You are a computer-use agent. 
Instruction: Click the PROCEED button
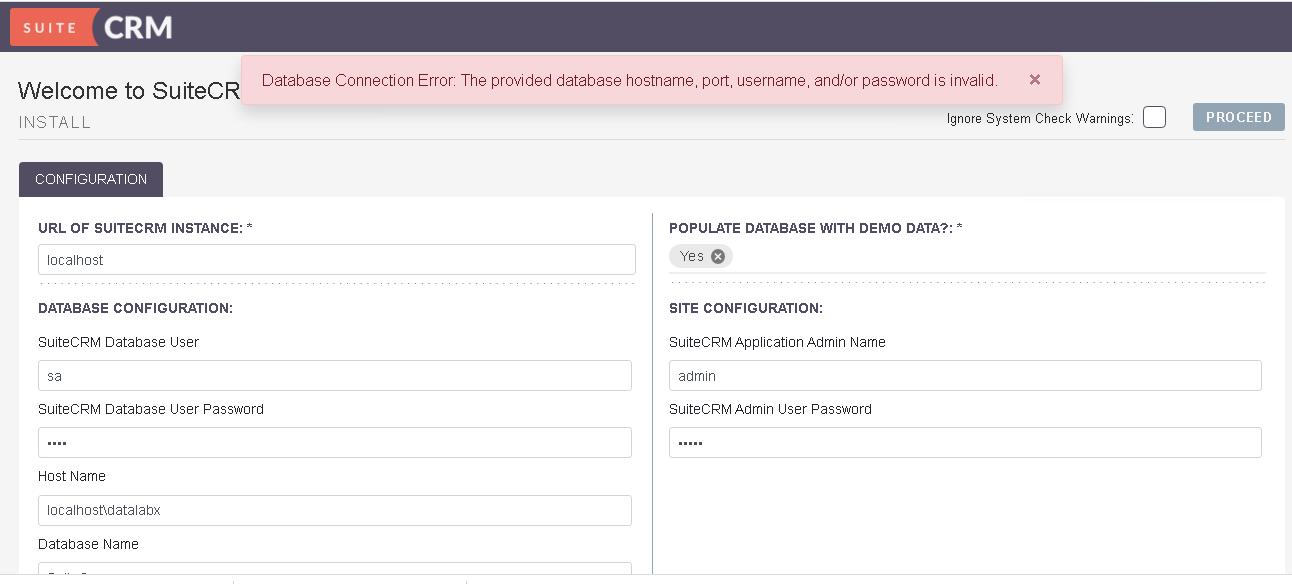pos(1238,117)
